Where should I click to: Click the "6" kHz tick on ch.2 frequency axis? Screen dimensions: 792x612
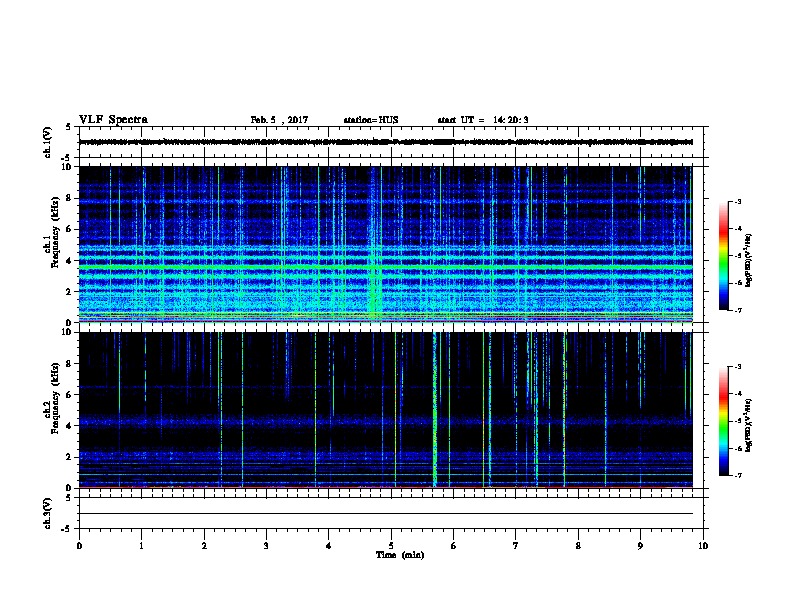click(69, 395)
